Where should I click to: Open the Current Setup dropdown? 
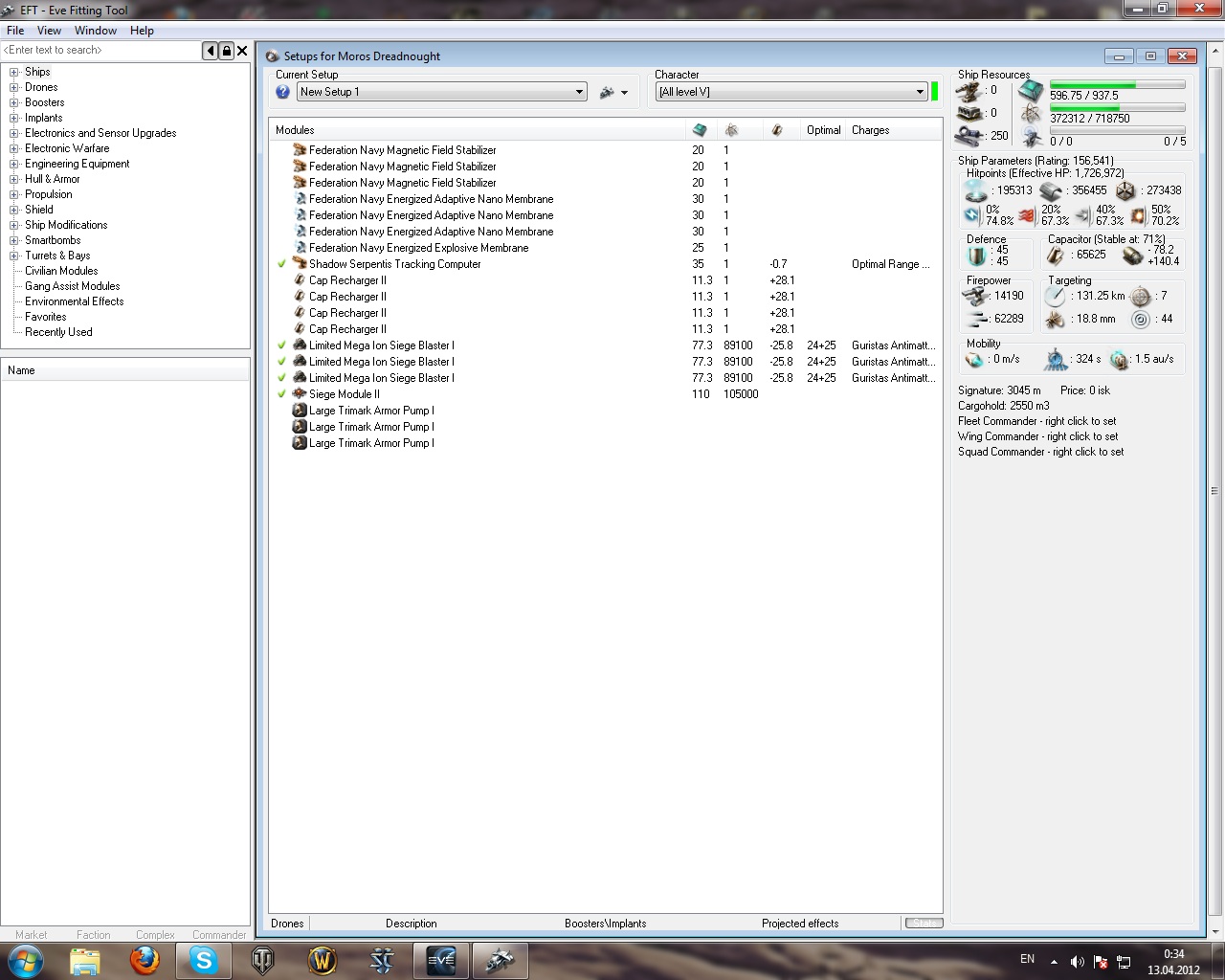point(441,92)
